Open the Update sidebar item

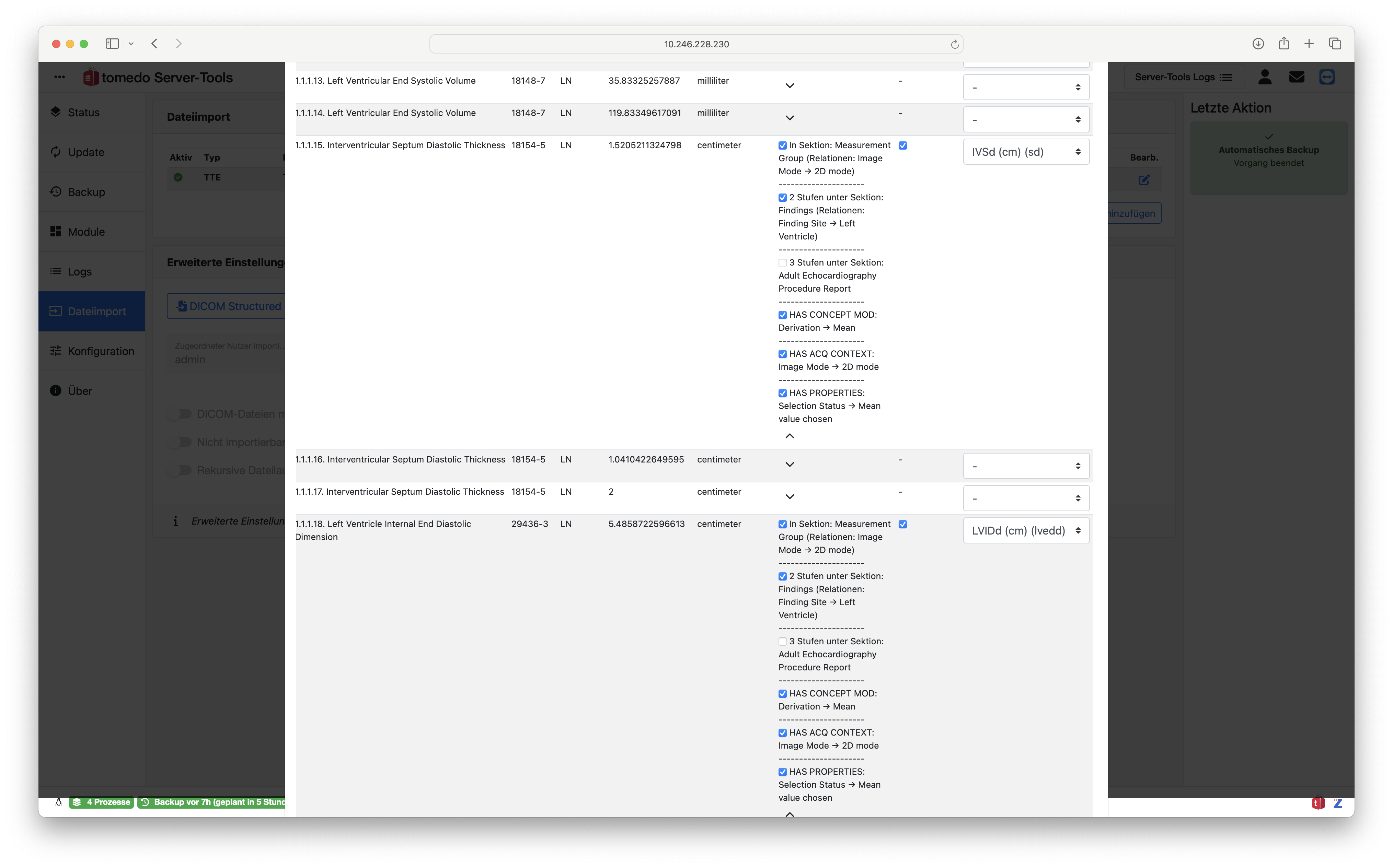[x=91, y=152]
